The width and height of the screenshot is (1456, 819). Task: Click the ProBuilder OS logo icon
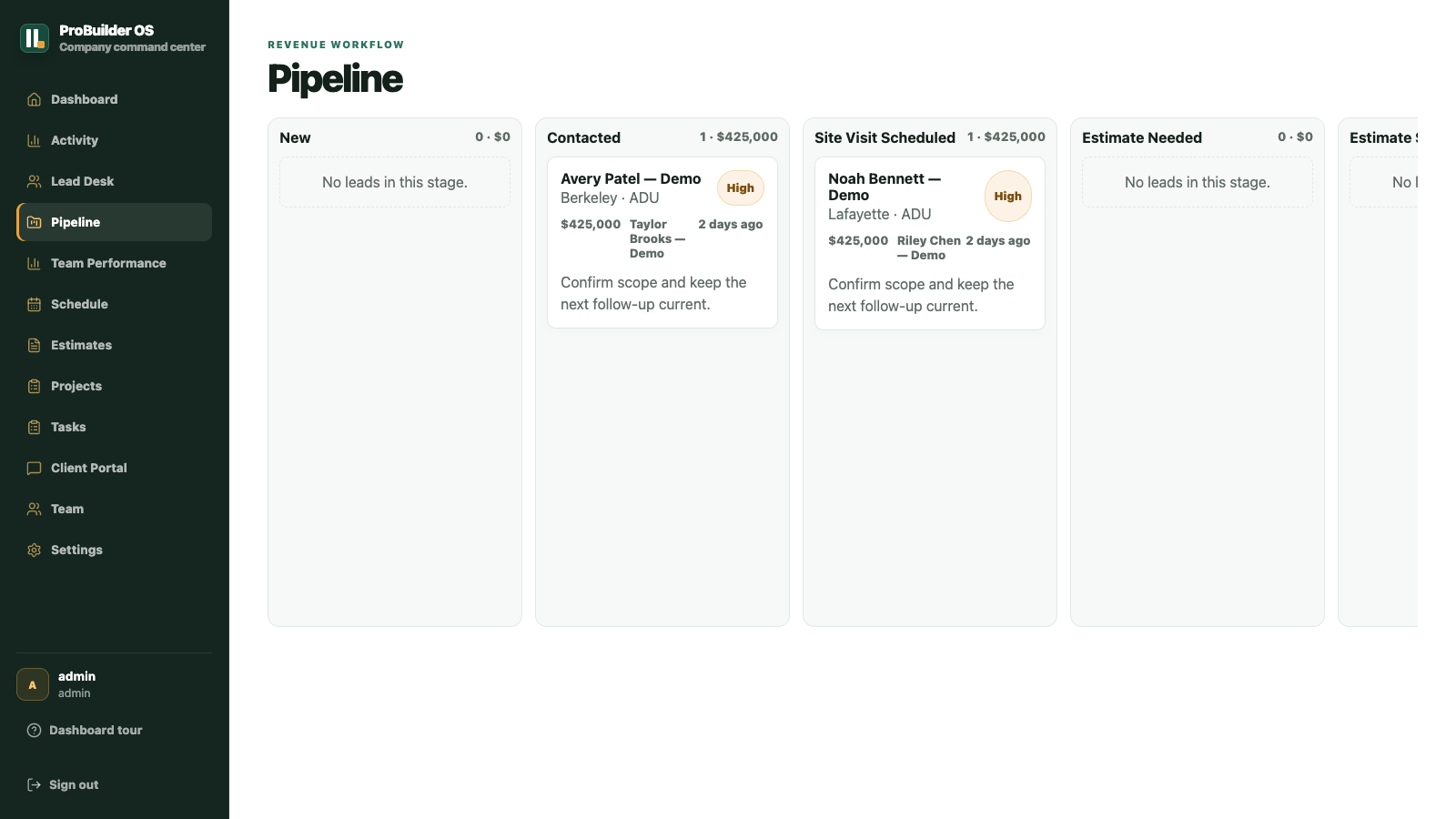coord(35,38)
